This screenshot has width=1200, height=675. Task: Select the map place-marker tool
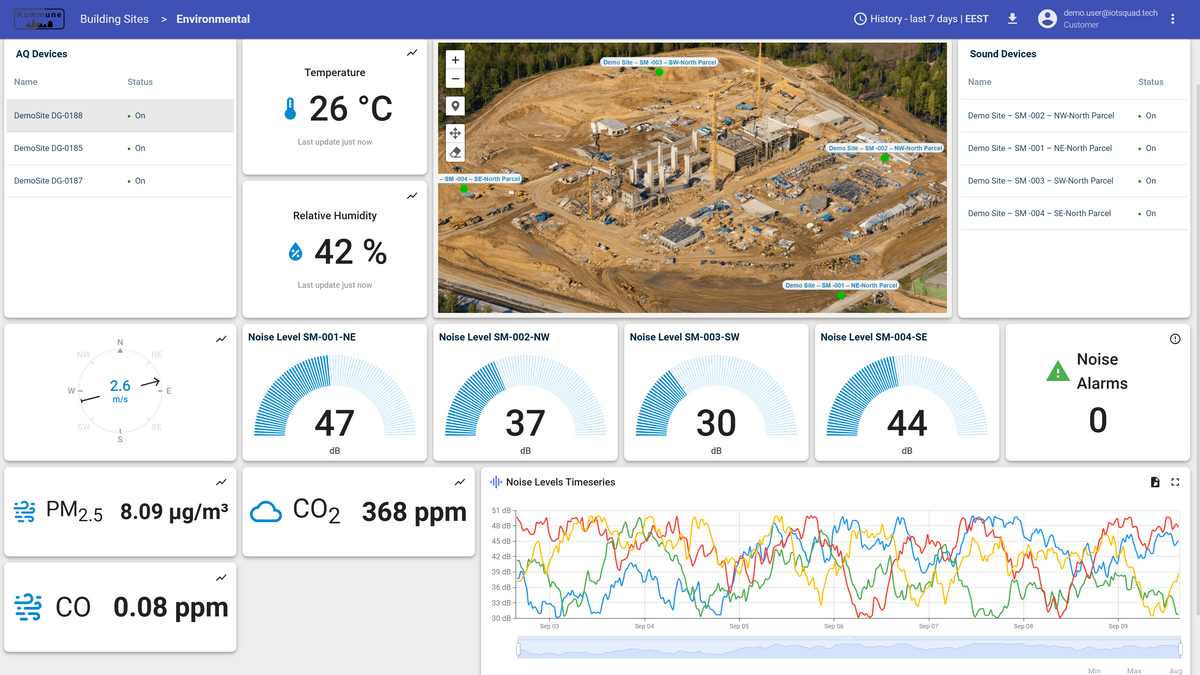tap(455, 106)
